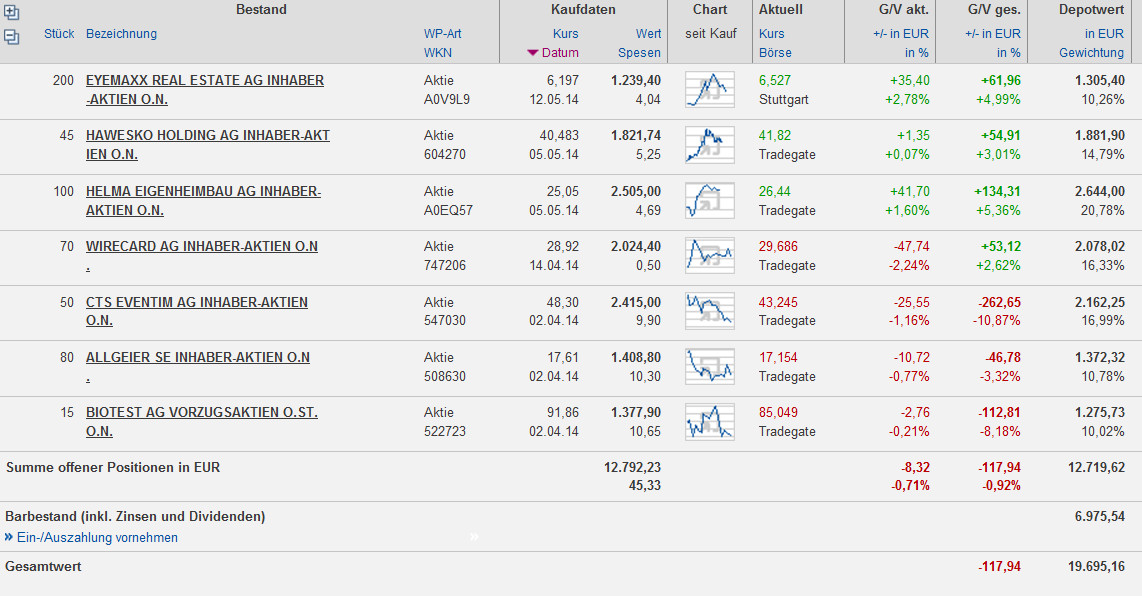This screenshot has height=596, width=1142.
Task: Sort by the WKN column header
Action: (438, 52)
